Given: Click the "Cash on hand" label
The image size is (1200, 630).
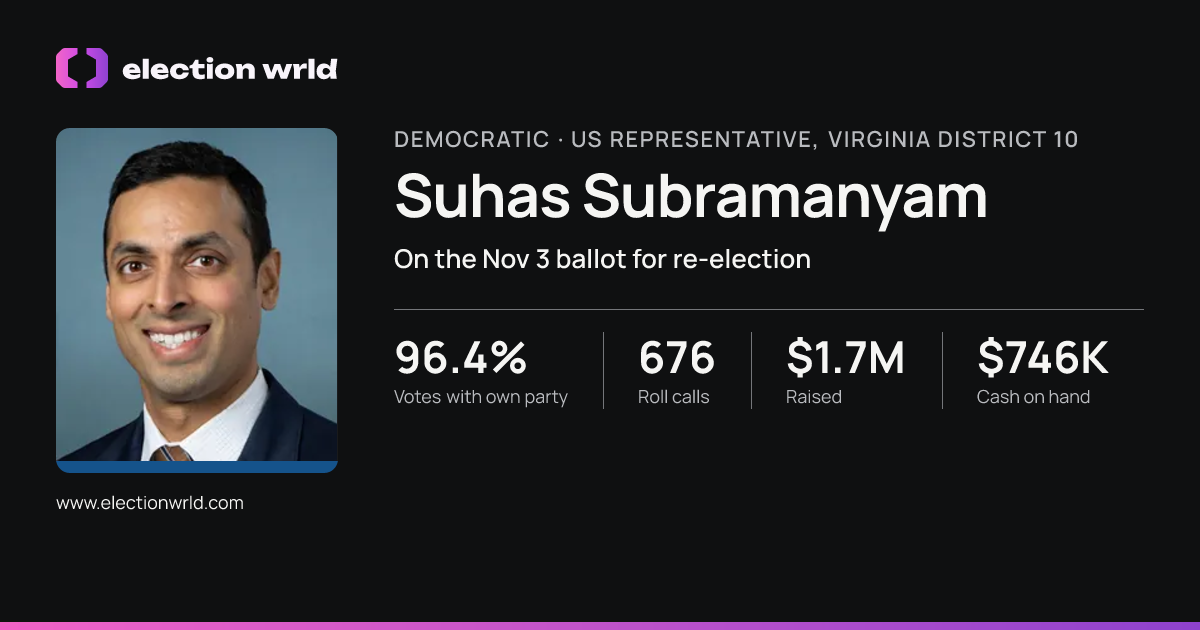Looking at the screenshot, I should 1033,397.
